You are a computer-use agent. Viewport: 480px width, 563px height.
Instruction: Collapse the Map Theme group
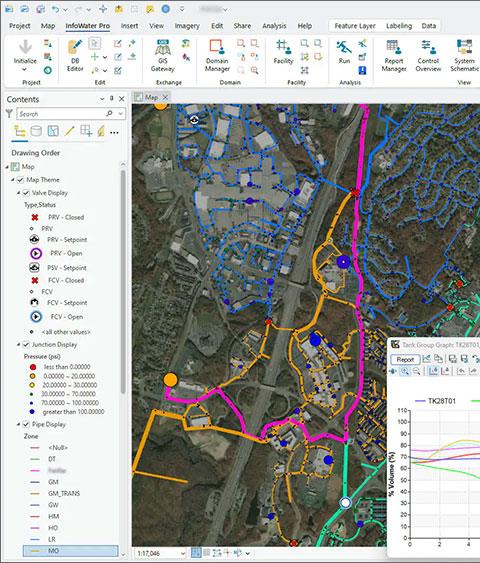13,180
